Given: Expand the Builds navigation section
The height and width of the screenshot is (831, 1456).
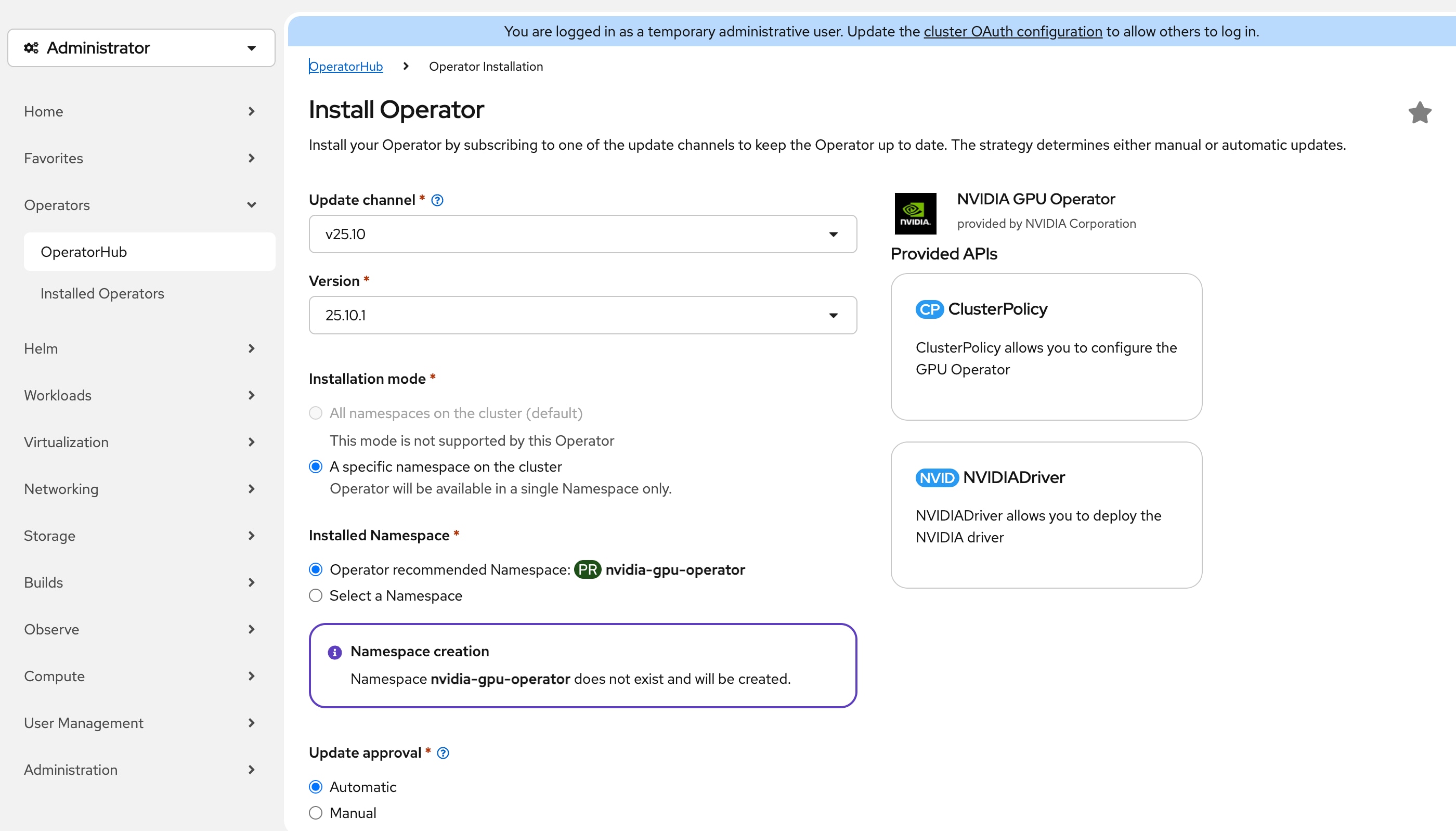Looking at the screenshot, I should (x=141, y=583).
